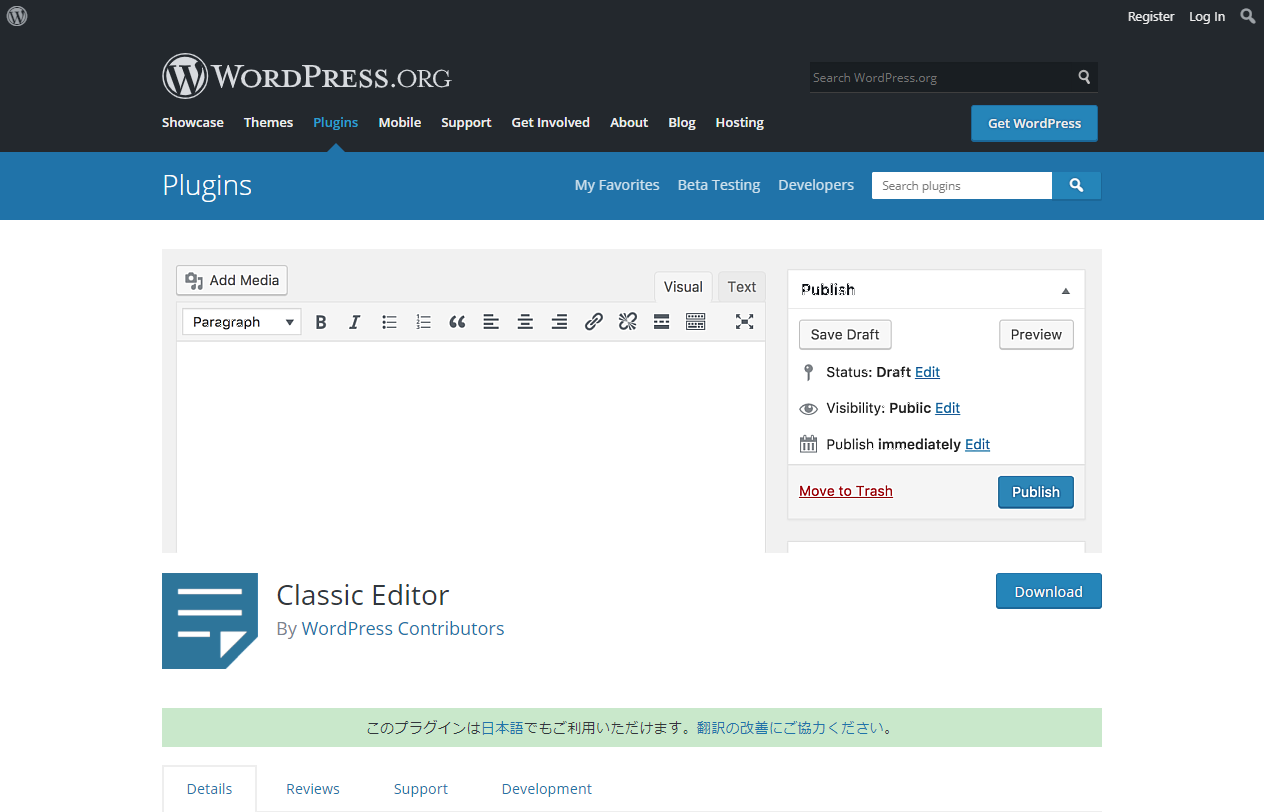The width and height of the screenshot is (1264, 812).
Task: Click the calendar icon beside Publish immediately
Action: coord(809,444)
